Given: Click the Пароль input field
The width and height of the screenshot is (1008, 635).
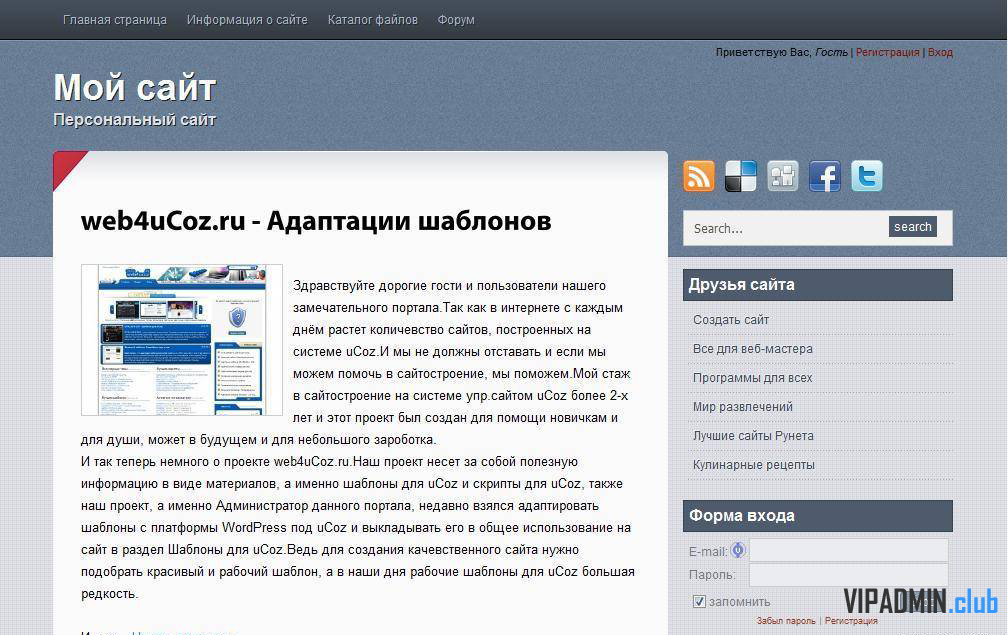Looking at the screenshot, I should (849, 575).
